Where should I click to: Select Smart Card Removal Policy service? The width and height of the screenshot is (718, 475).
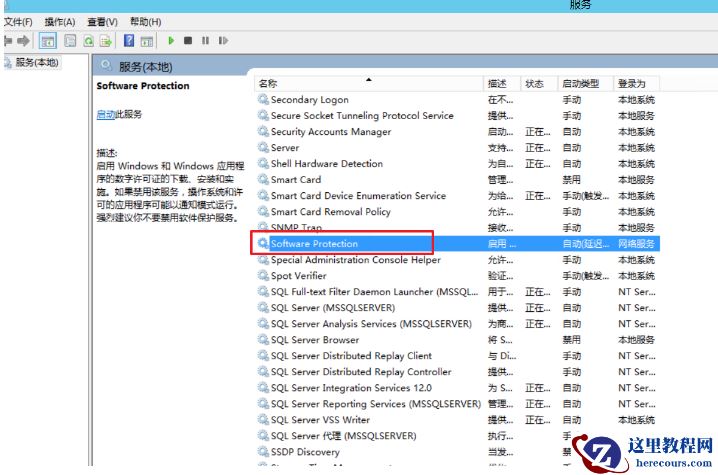[458, 212]
